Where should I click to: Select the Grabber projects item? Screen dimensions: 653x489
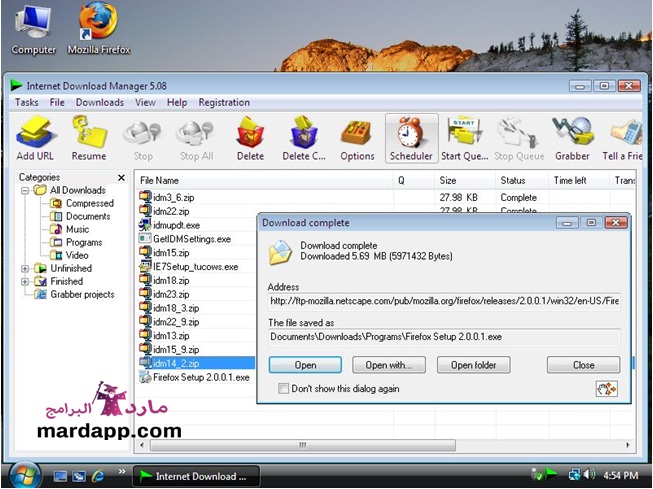[x=75, y=294]
